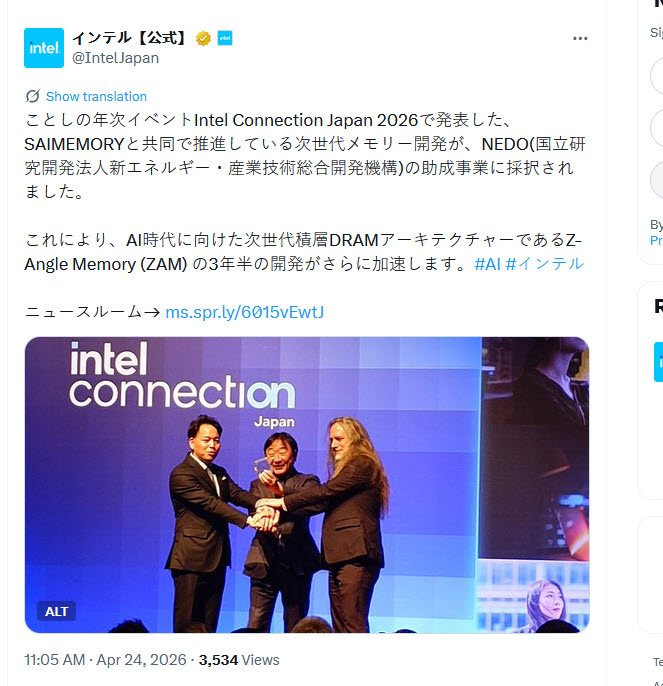Viewport: 663px width, 686px height.
Task: Open the インテル【公式】 display name
Action: coord(129,38)
